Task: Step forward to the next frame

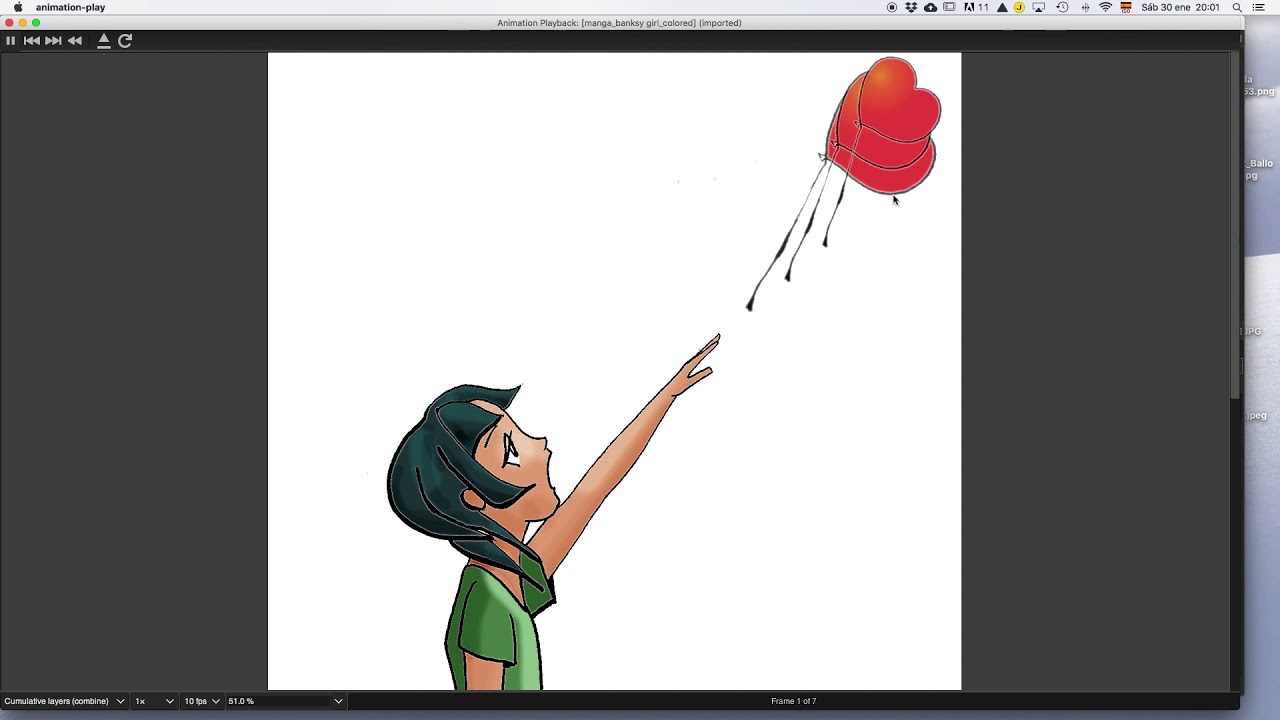Action: [53, 41]
